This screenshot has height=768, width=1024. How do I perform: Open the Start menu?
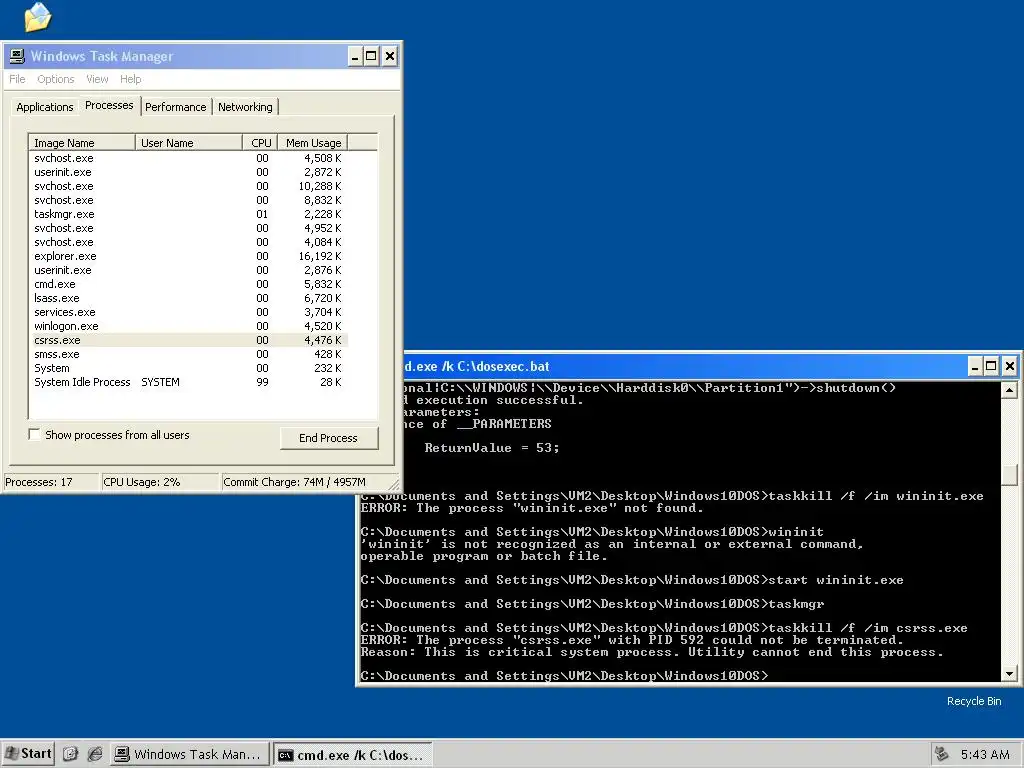coord(28,754)
